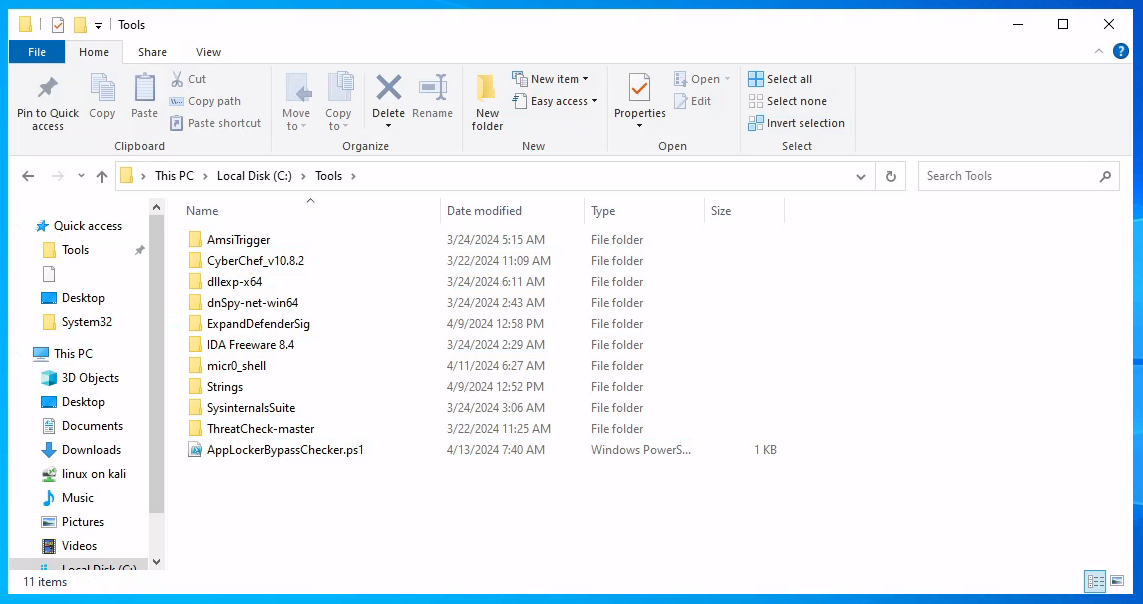Switch to Details view layout
1143x604 pixels.
1095,581
